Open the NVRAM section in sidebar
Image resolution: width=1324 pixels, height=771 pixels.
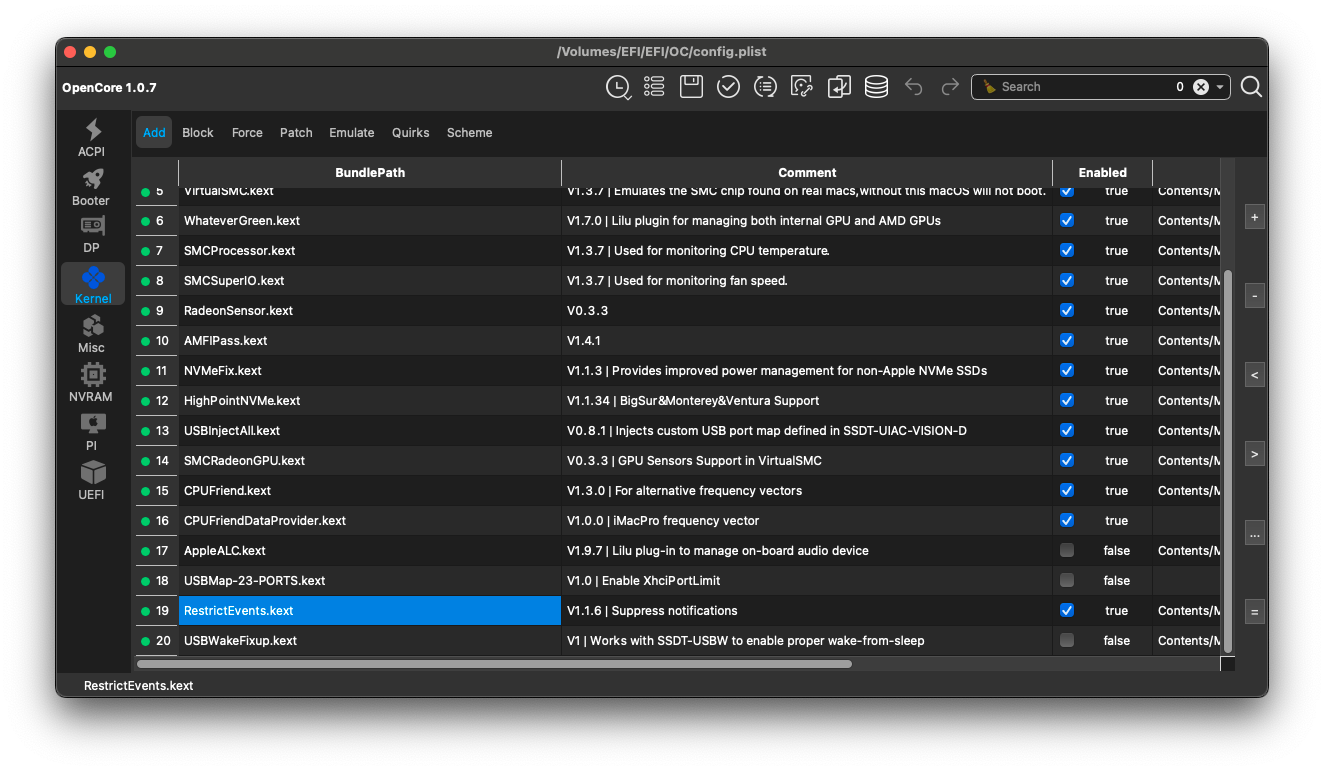coord(92,383)
